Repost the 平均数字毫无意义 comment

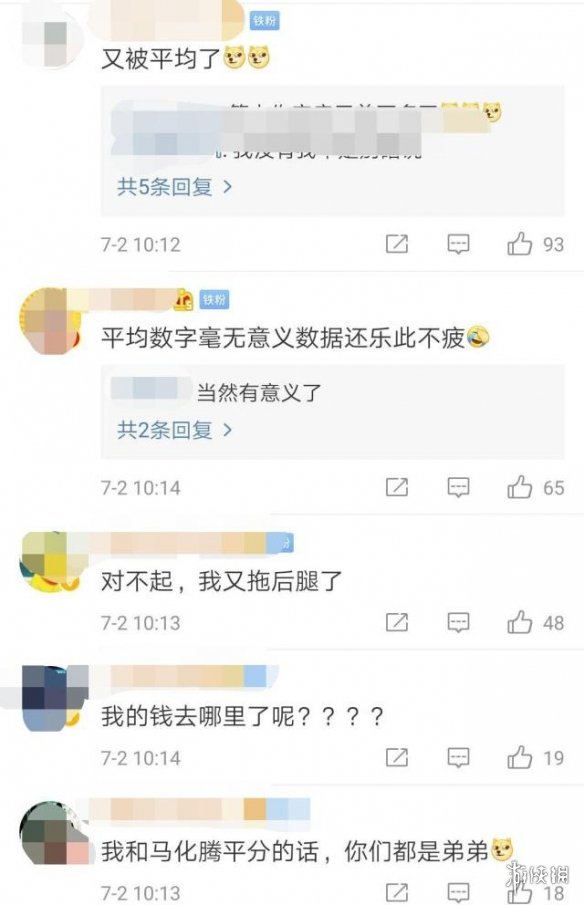point(397,487)
